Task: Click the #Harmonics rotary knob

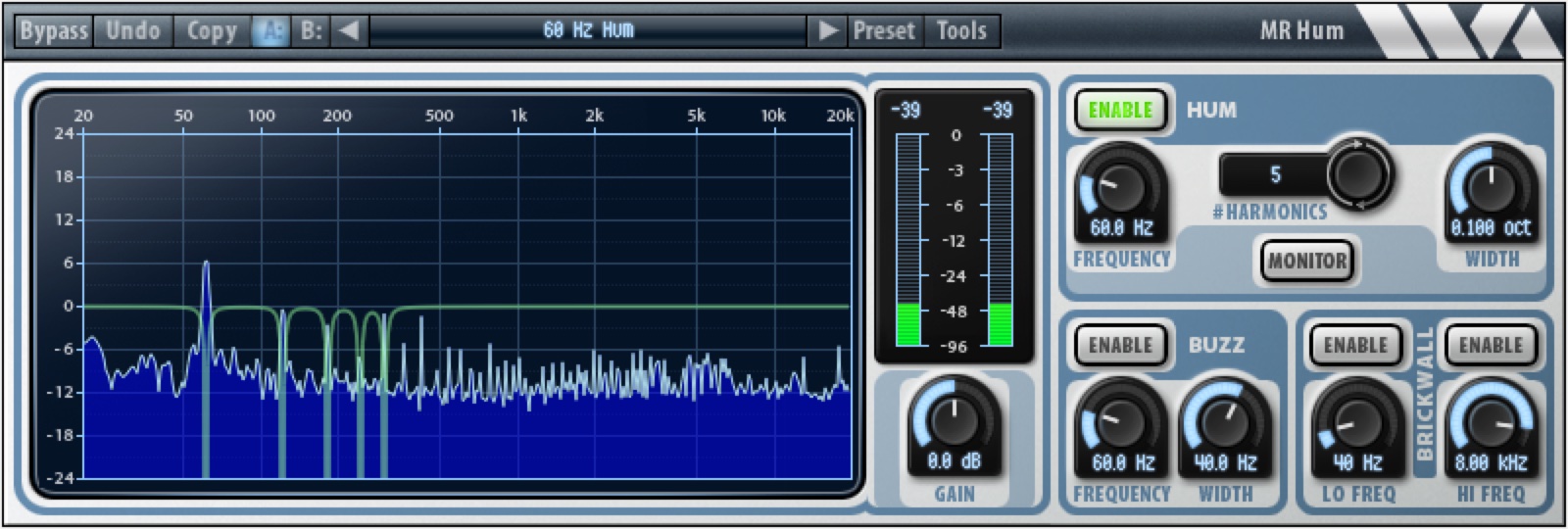Action: [1359, 173]
